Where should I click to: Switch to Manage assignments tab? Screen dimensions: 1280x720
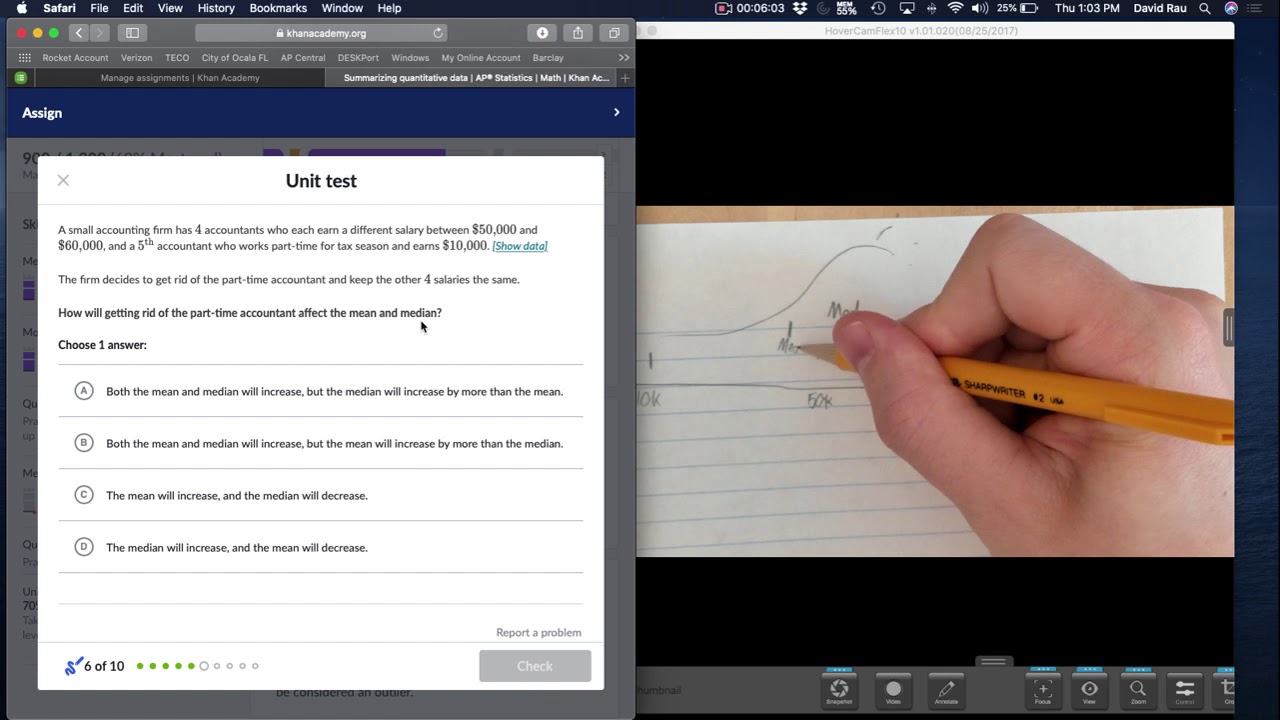click(180, 78)
